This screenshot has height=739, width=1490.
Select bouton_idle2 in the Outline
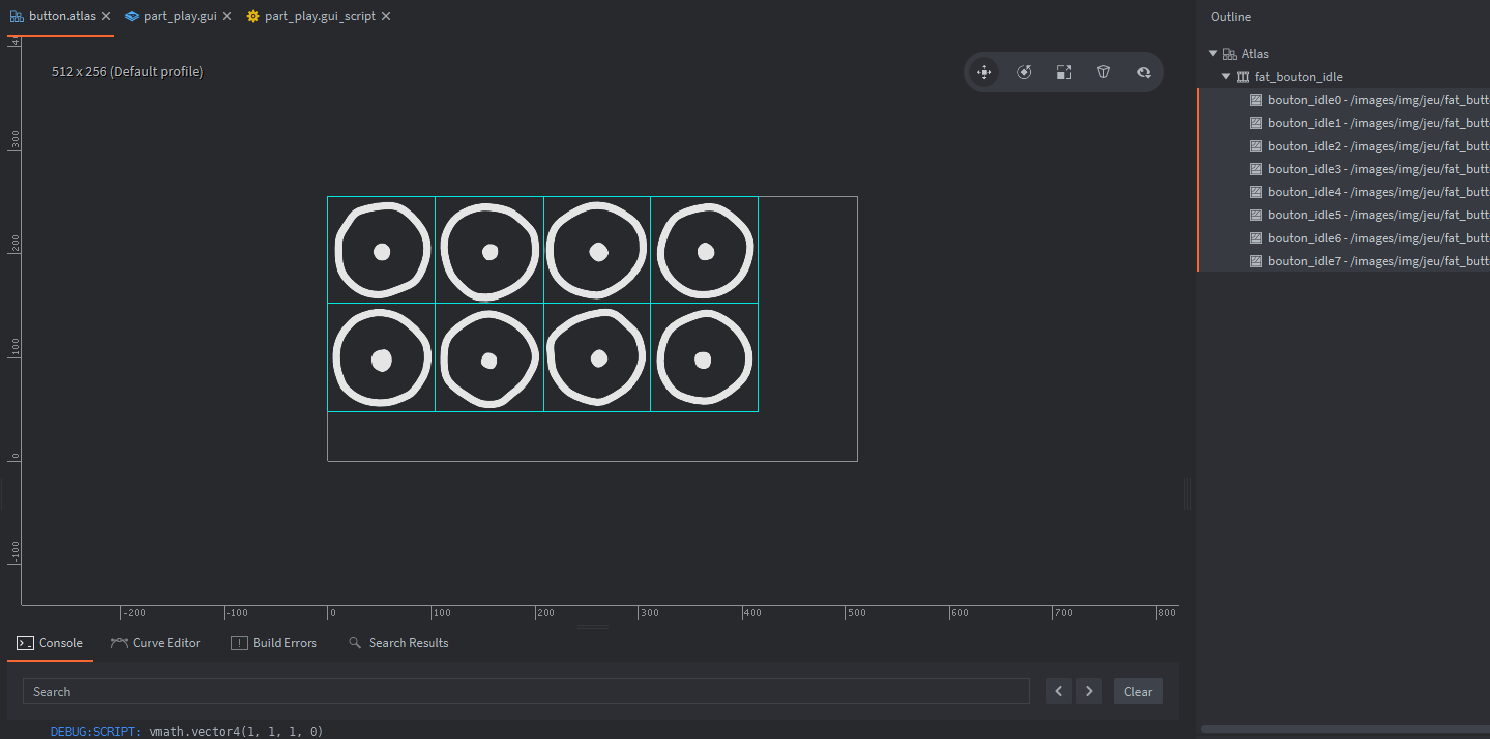tap(1343, 146)
